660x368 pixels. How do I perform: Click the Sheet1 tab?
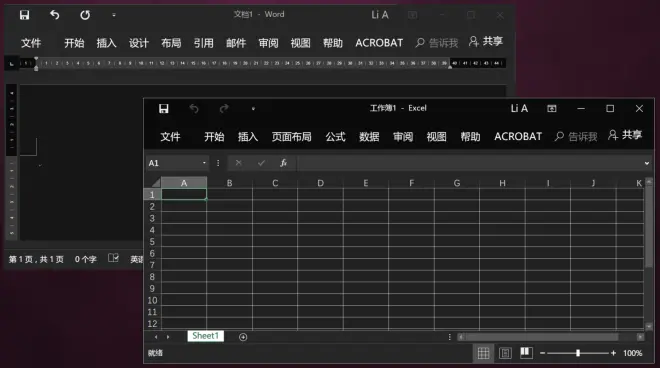coord(205,336)
